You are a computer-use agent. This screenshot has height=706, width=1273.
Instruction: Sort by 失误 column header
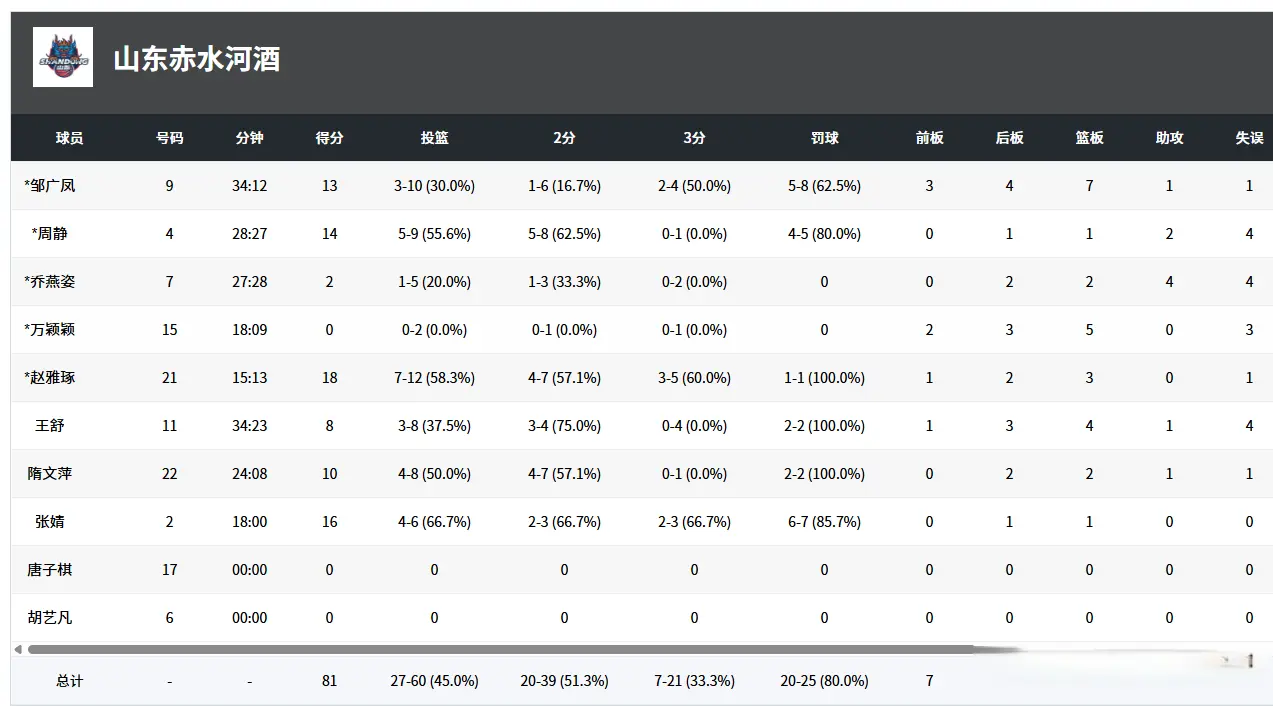1249,138
